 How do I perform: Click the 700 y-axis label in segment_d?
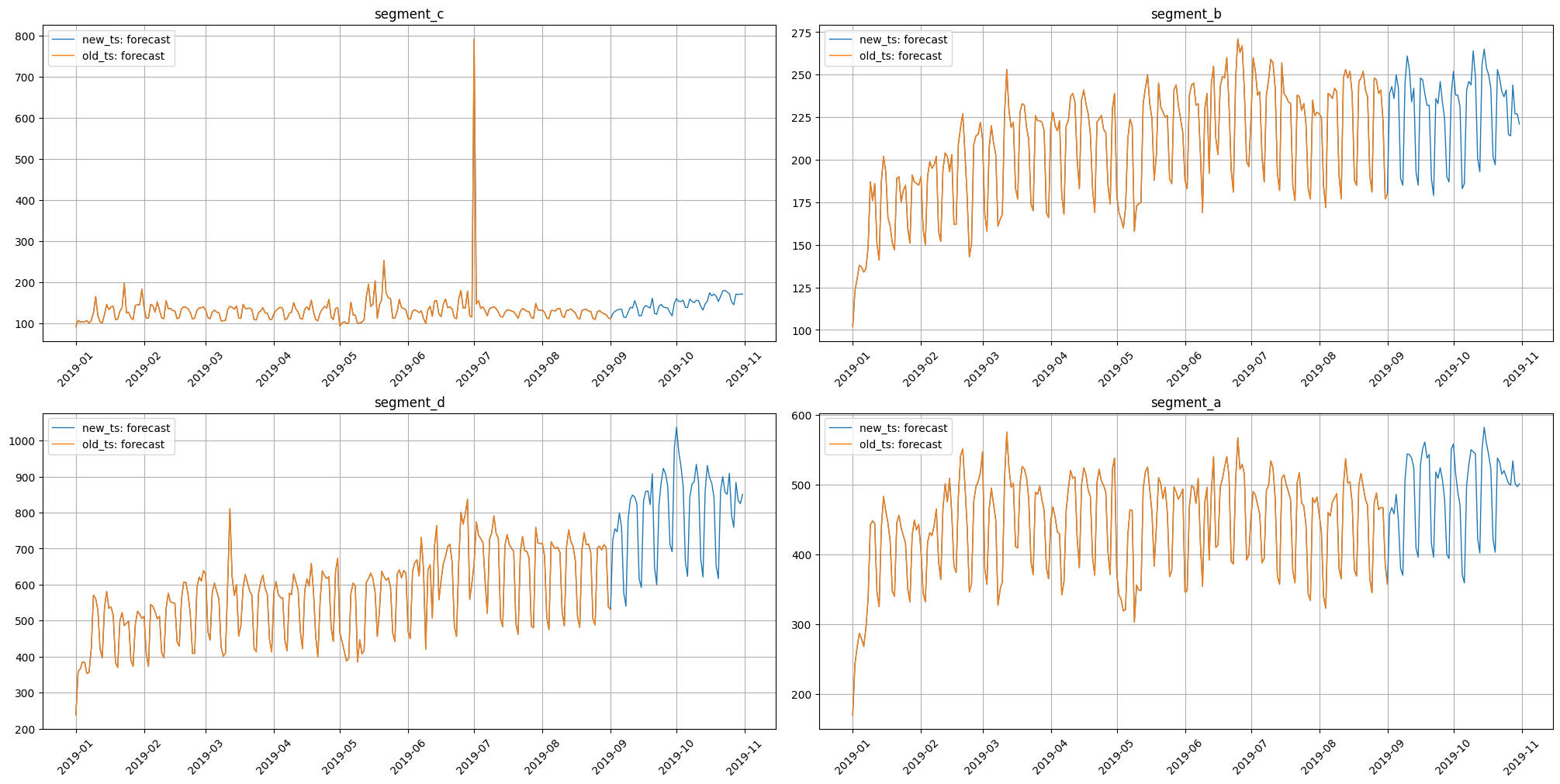[24, 549]
